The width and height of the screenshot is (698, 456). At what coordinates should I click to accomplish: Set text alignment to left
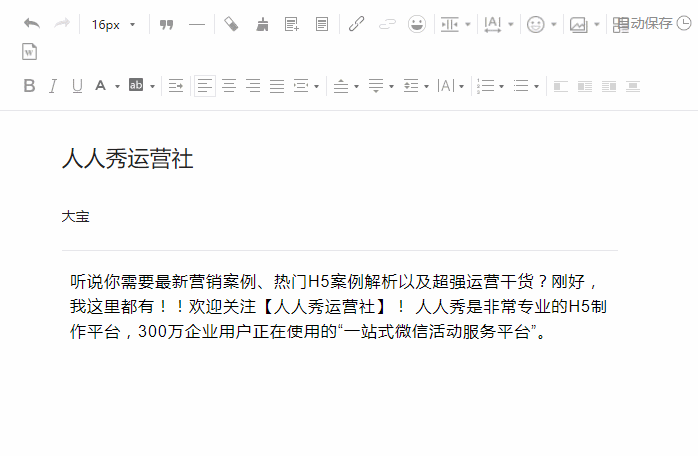205,86
